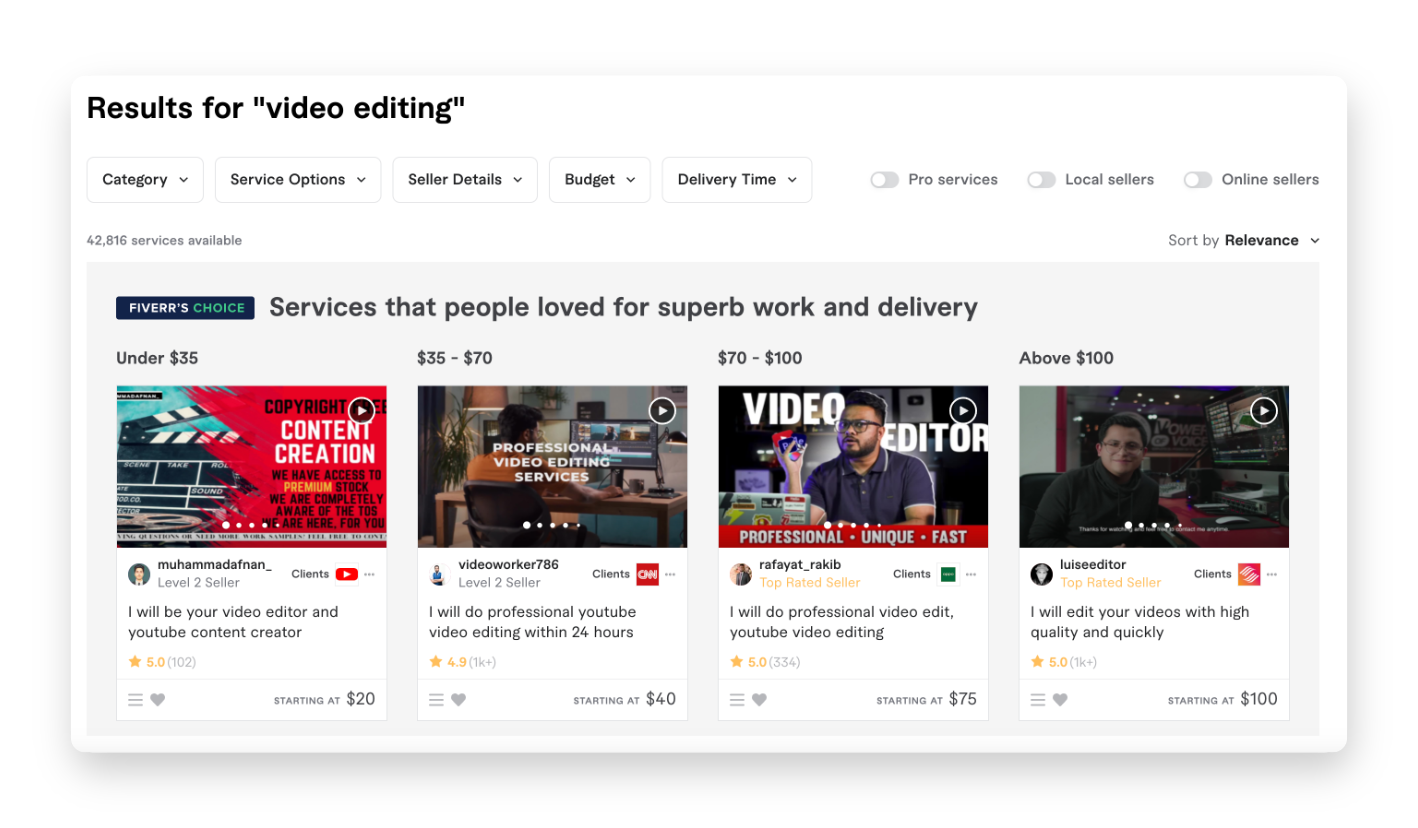Open more clients dots on luiseeditor card
Image resolution: width=1418 pixels, height=828 pixels.
1272,575
